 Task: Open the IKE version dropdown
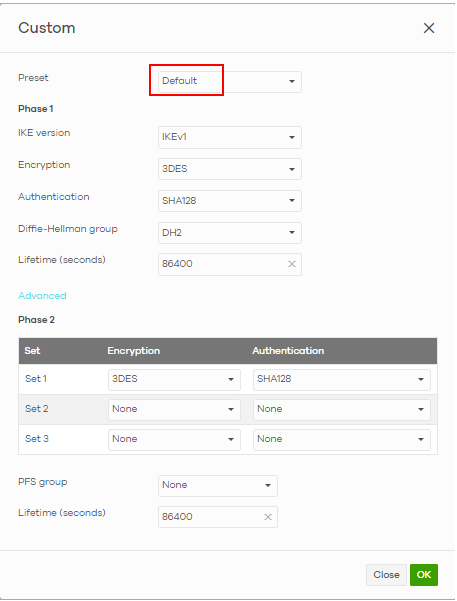(x=230, y=137)
